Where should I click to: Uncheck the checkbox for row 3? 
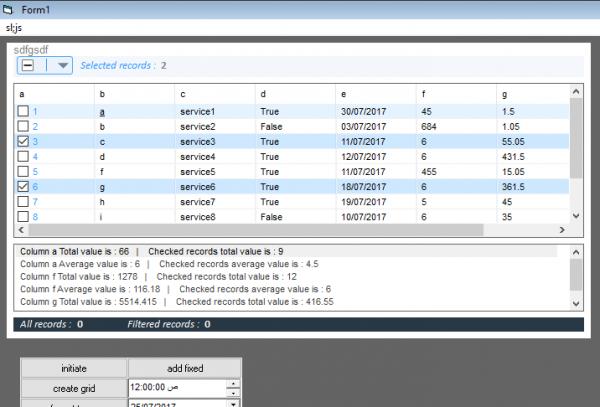[x=23, y=141]
